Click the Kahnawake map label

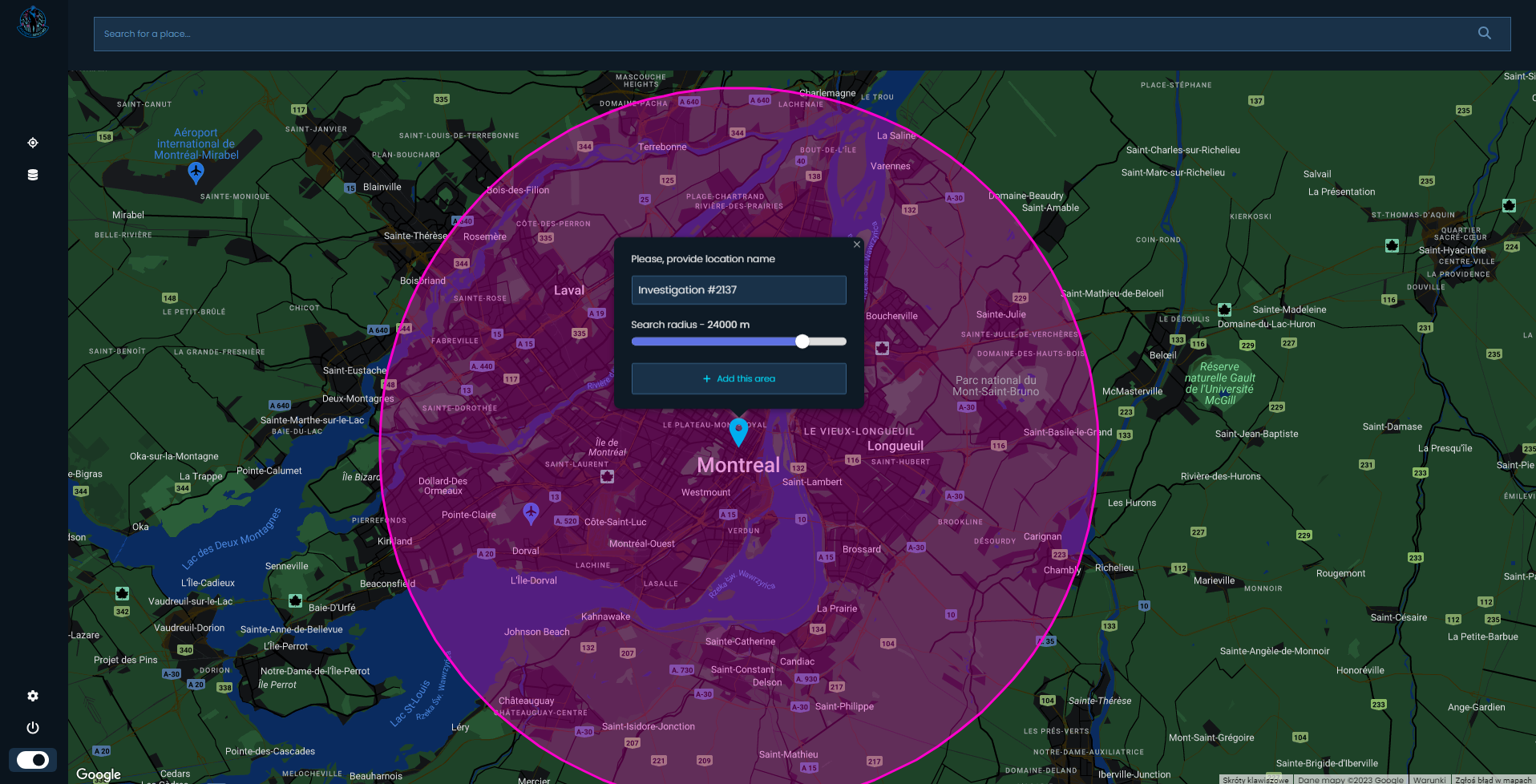[x=606, y=616]
